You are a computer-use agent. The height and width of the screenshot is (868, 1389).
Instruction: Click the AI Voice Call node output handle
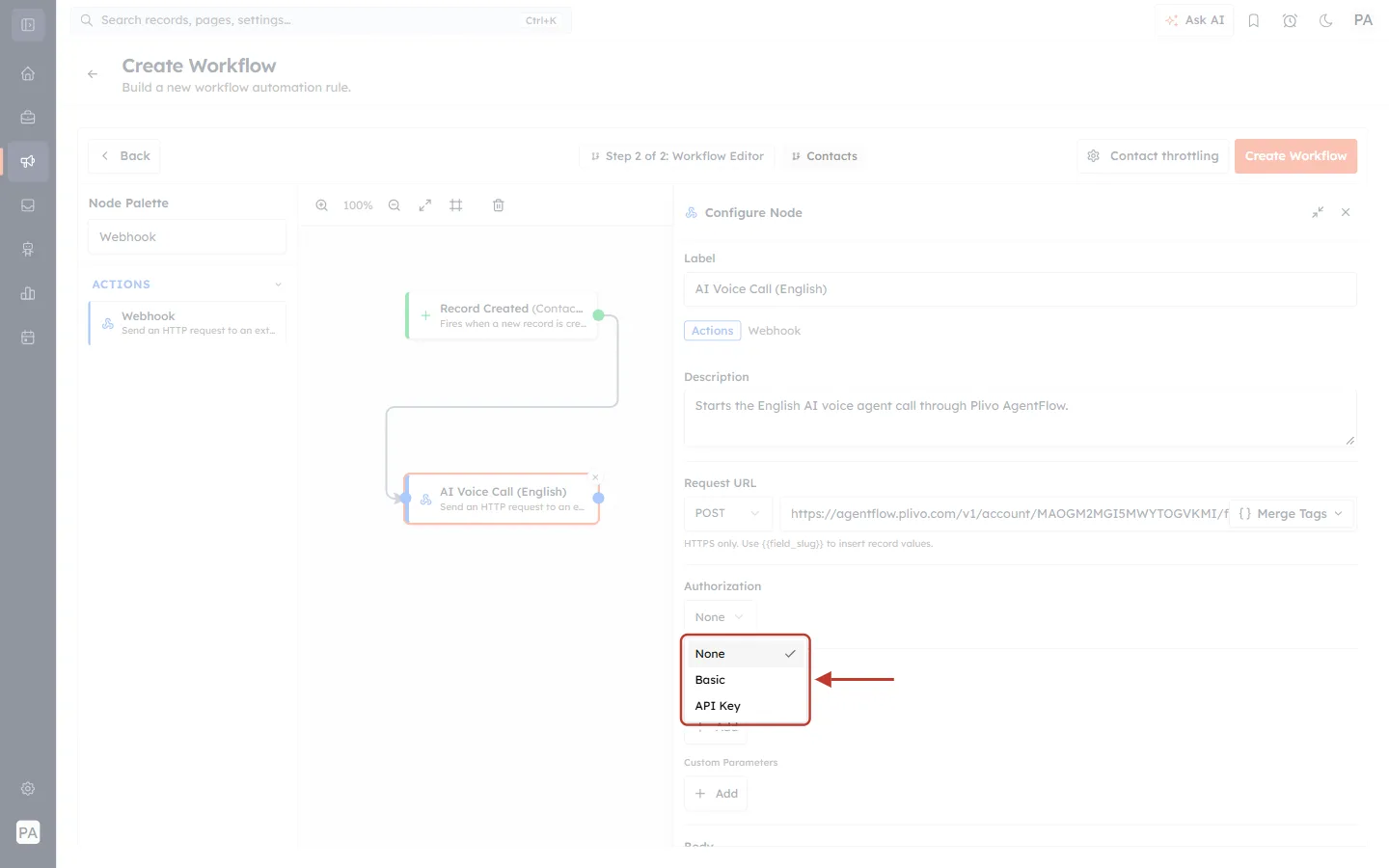tap(598, 499)
